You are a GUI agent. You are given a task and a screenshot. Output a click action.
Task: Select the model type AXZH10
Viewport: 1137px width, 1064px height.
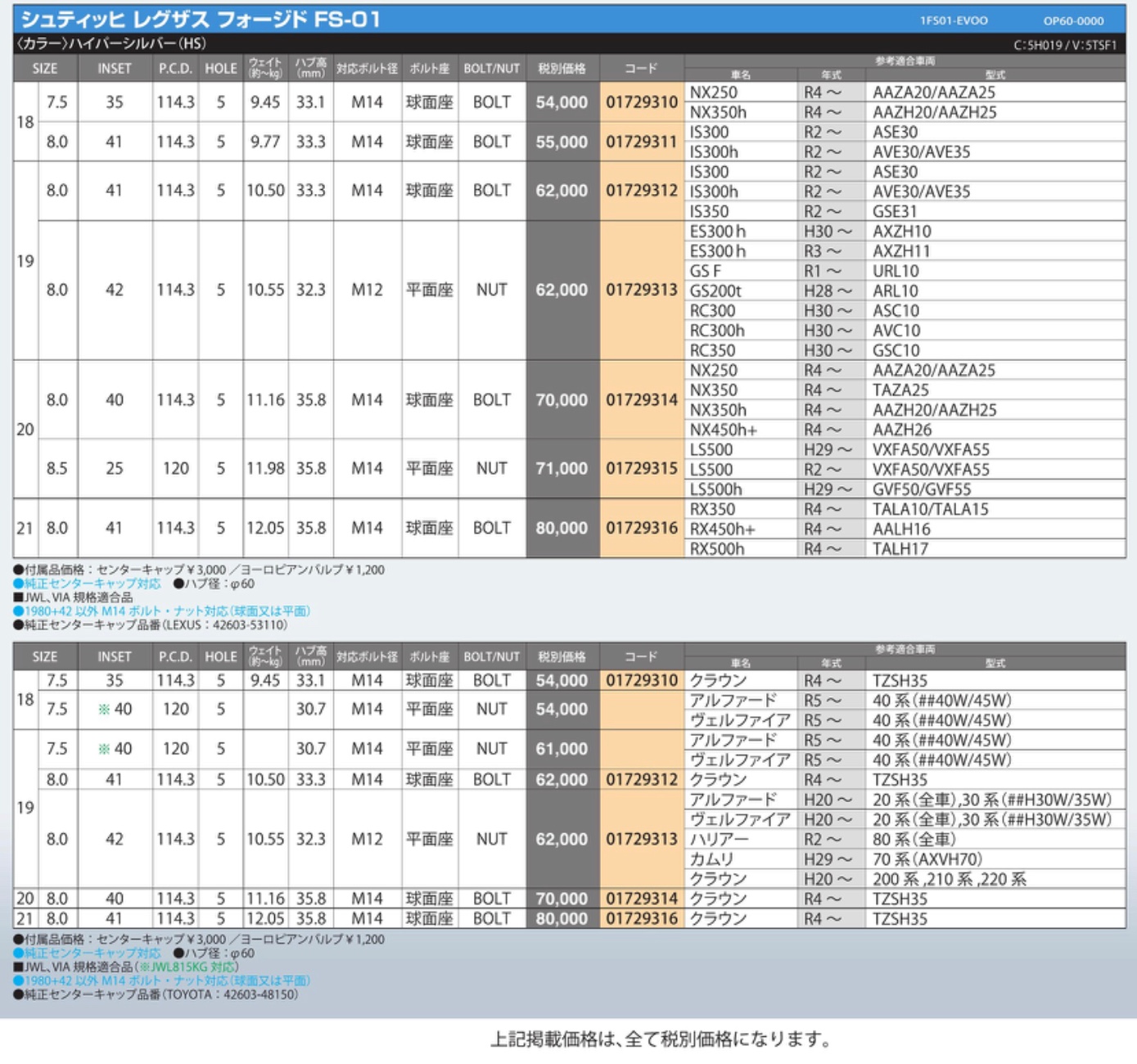point(901,231)
